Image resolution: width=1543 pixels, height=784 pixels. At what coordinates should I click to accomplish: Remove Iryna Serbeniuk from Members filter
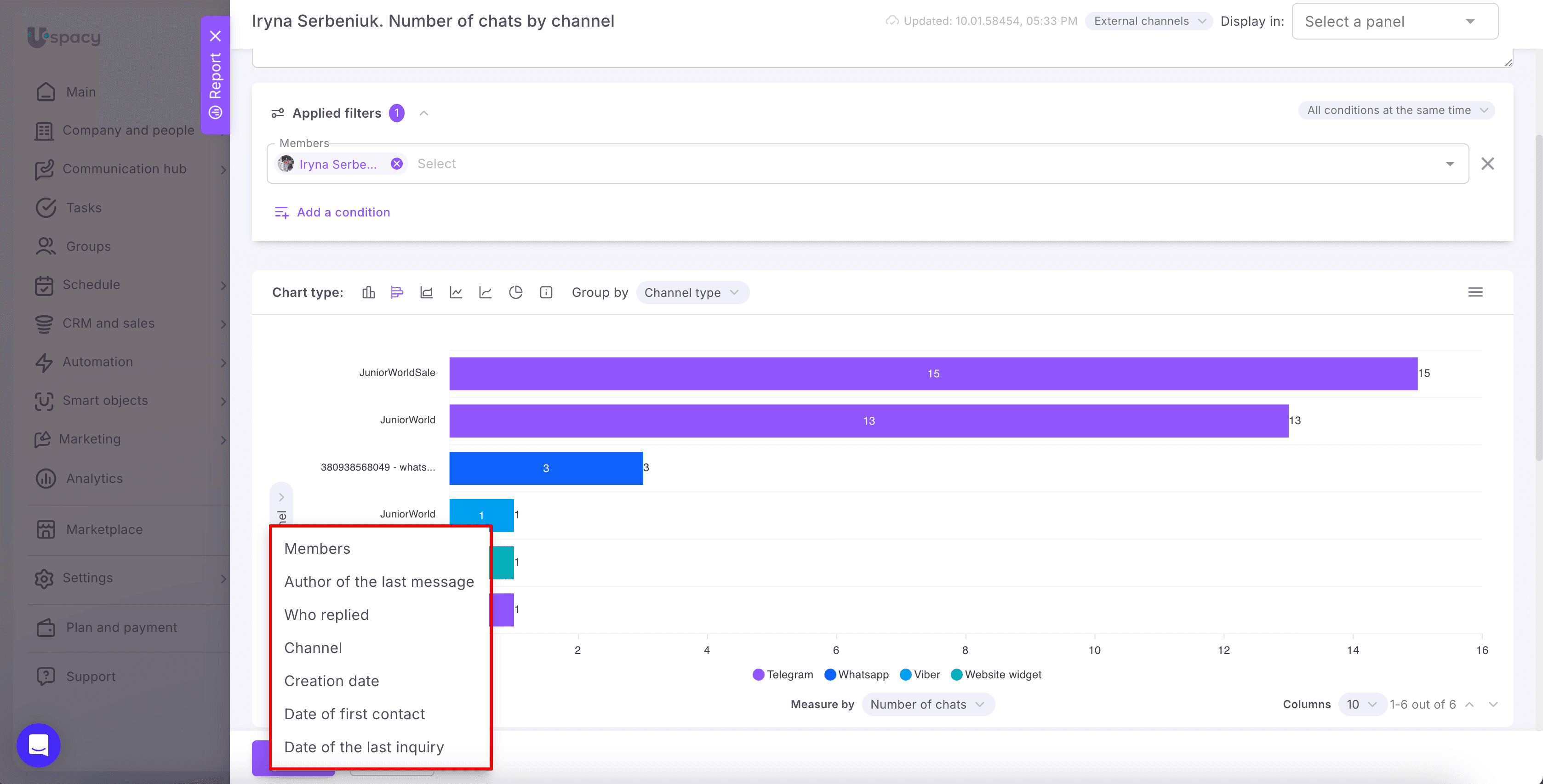click(x=396, y=164)
